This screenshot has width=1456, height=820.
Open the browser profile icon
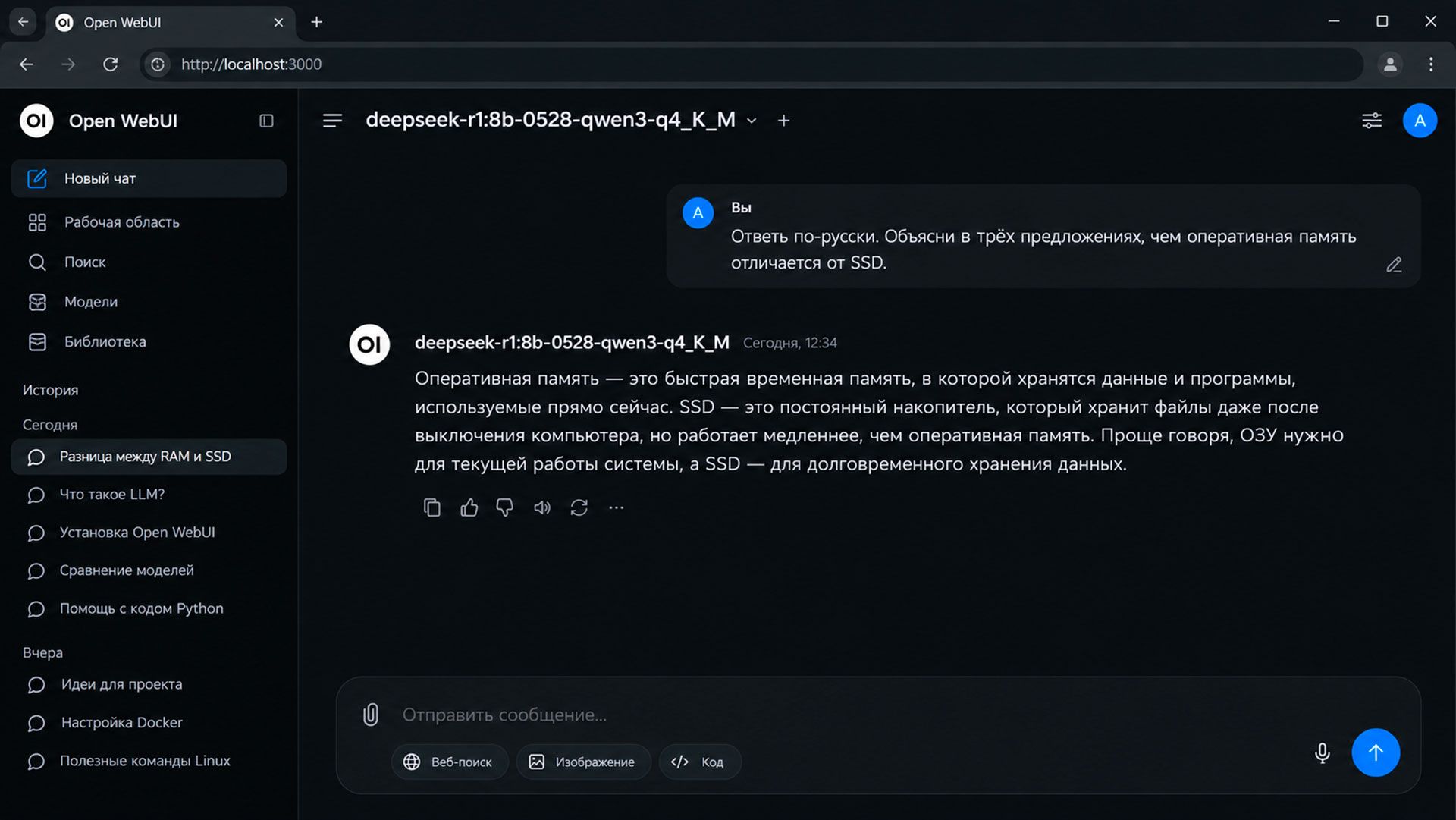pyautogui.click(x=1390, y=64)
